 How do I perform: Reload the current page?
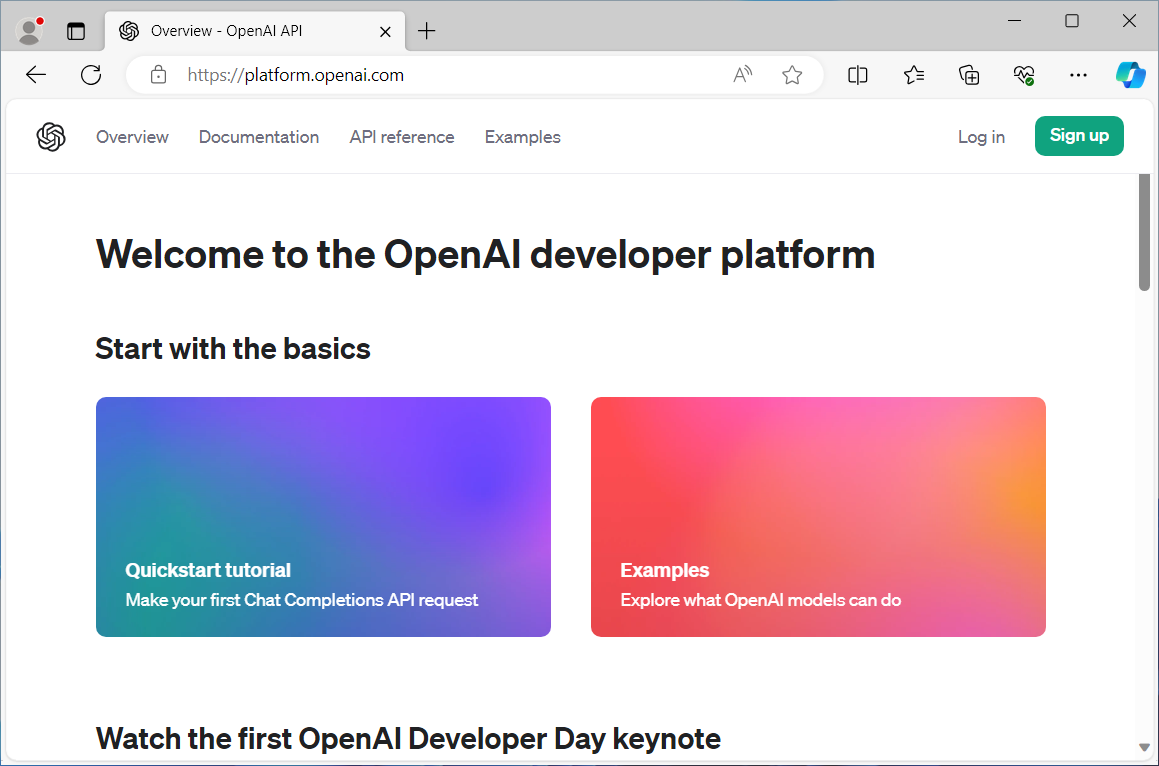pyautogui.click(x=91, y=75)
